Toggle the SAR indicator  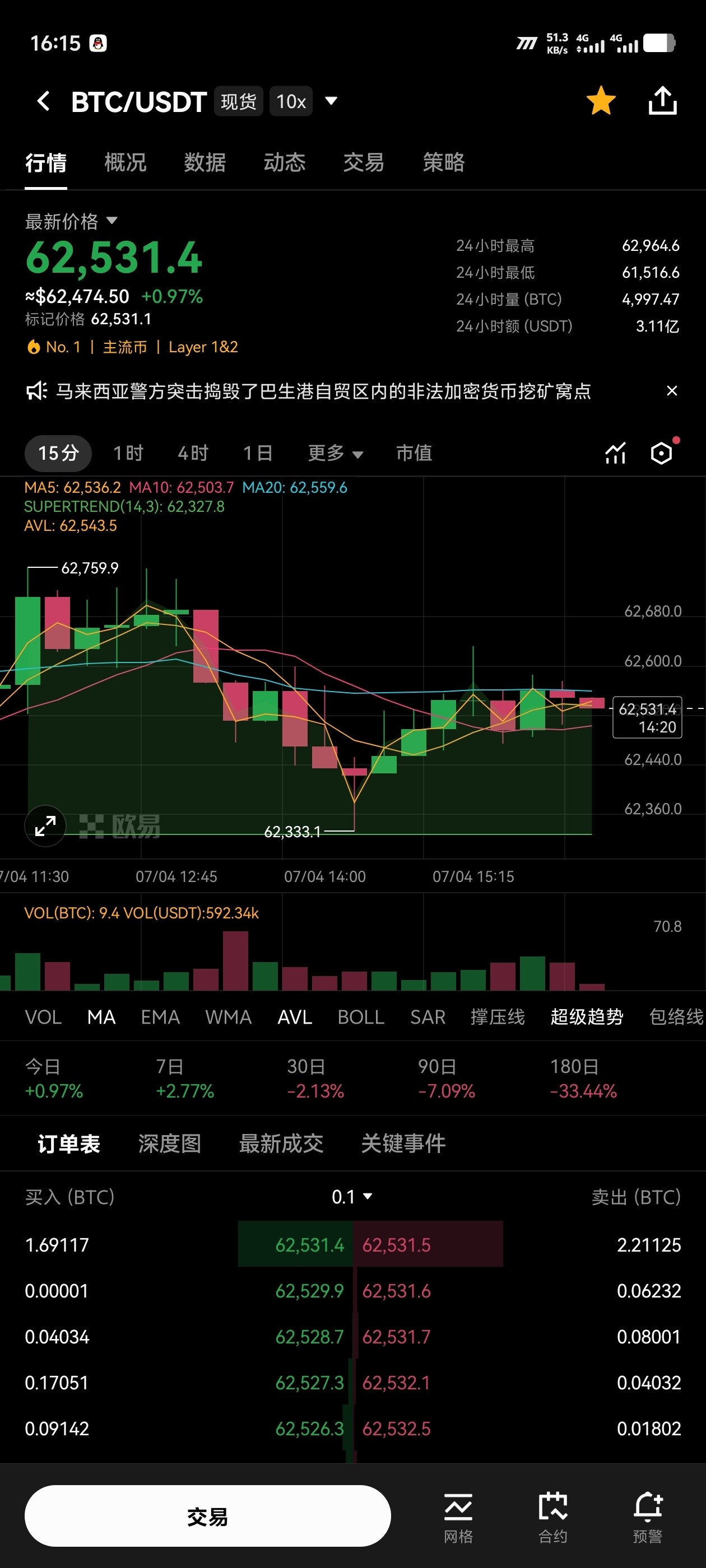click(x=428, y=1016)
